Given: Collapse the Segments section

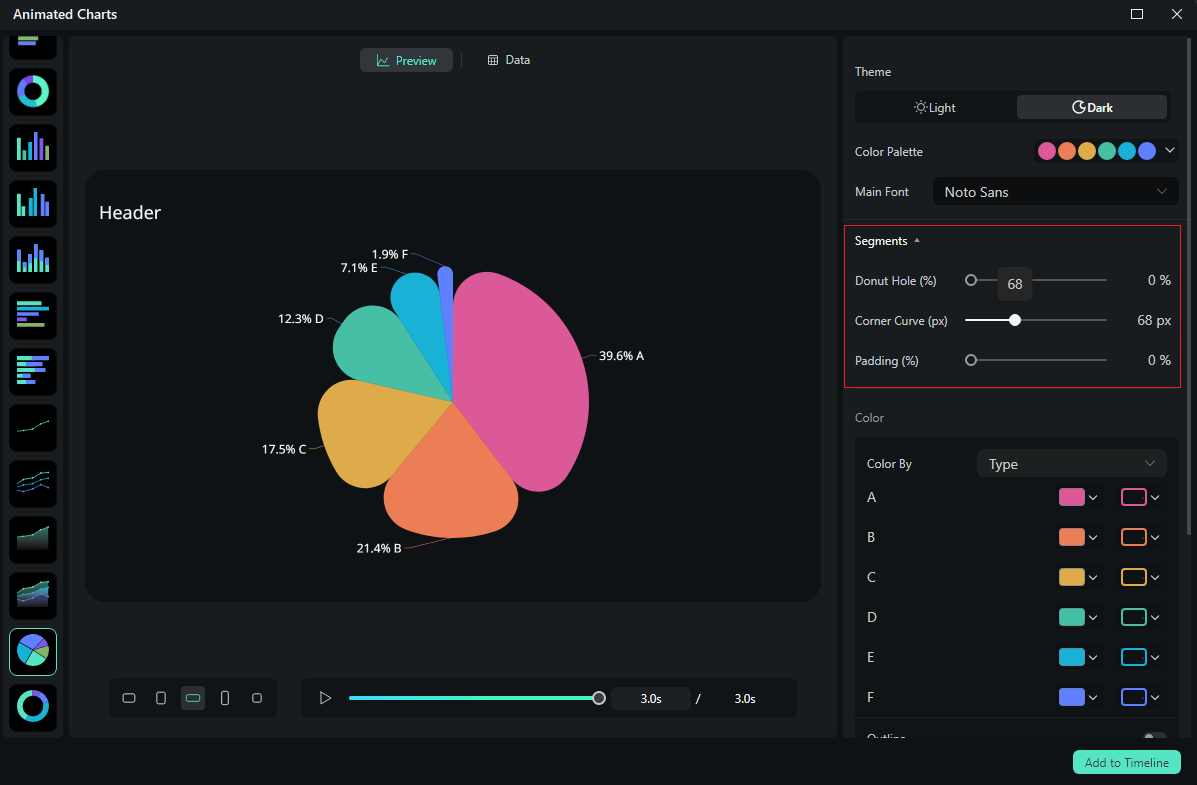Looking at the screenshot, I should click(884, 240).
